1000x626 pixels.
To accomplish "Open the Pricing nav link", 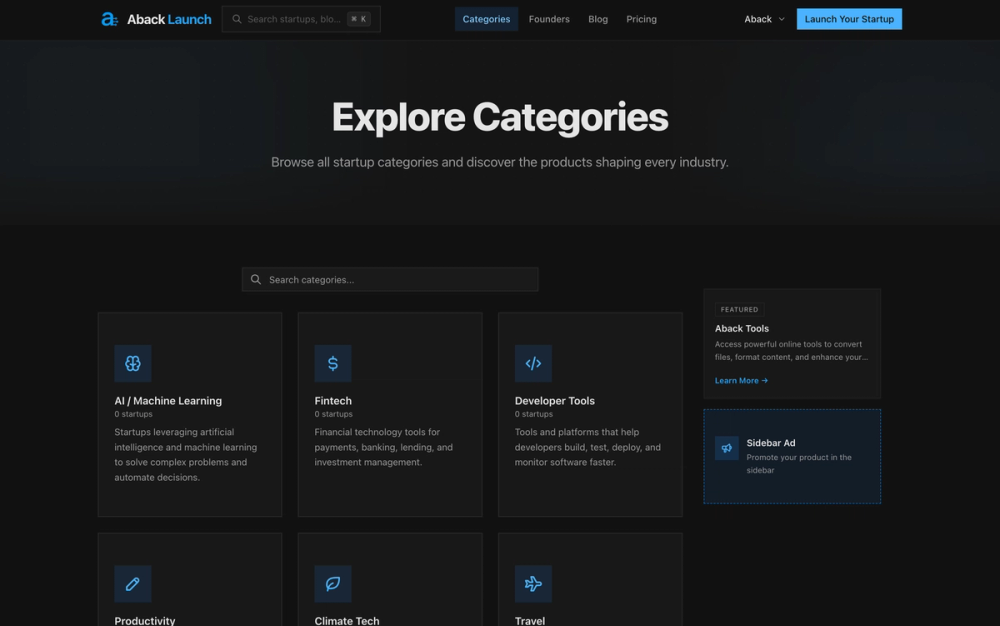I will (641, 19).
